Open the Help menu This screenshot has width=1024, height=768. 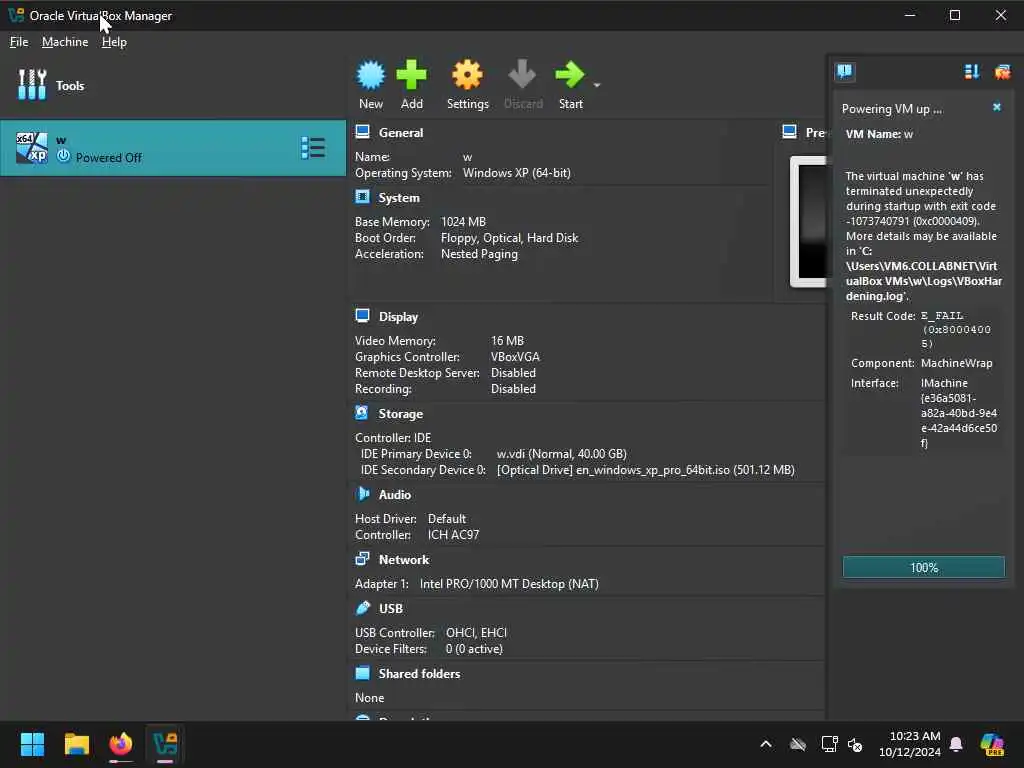[x=114, y=42]
